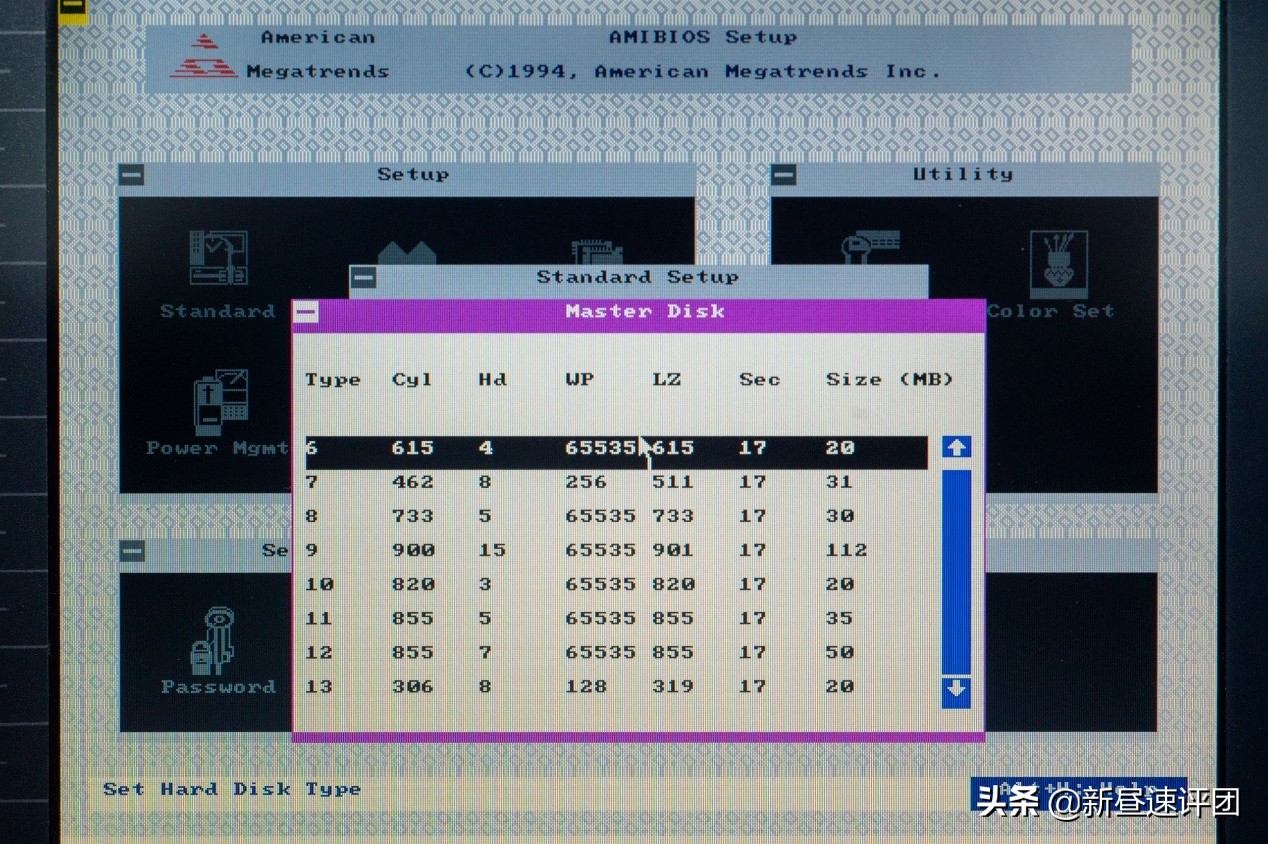Click the 35 MB size value
This screenshot has width=1268, height=844.
pyautogui.click(x=840, y=619)
